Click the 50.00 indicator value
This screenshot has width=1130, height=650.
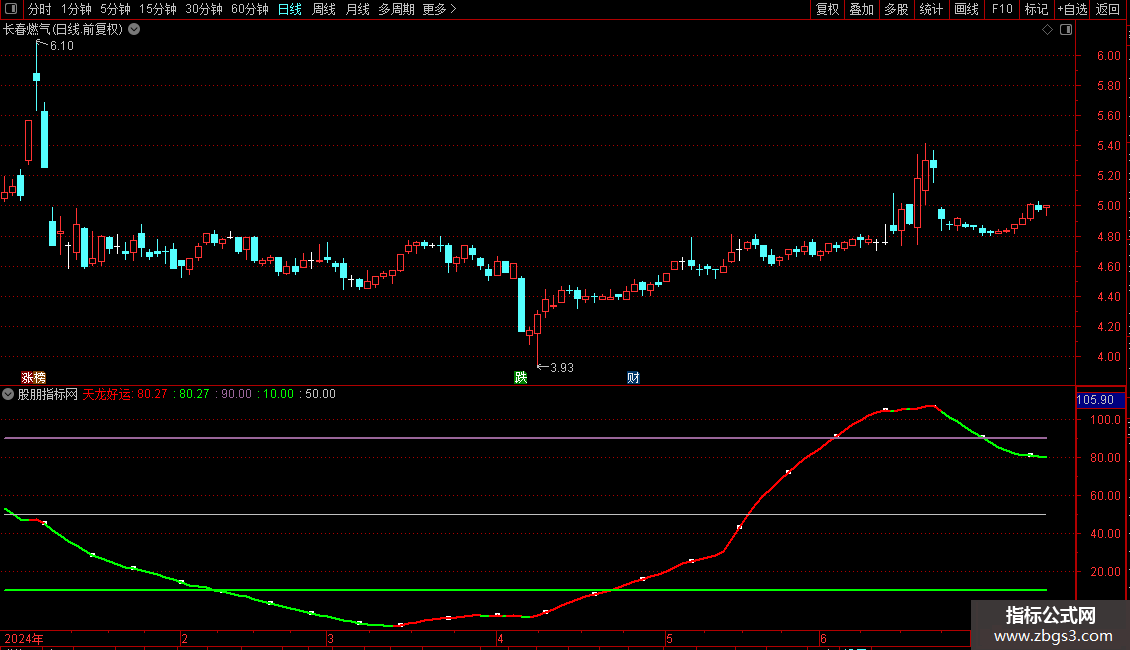(x=321, y=394)
